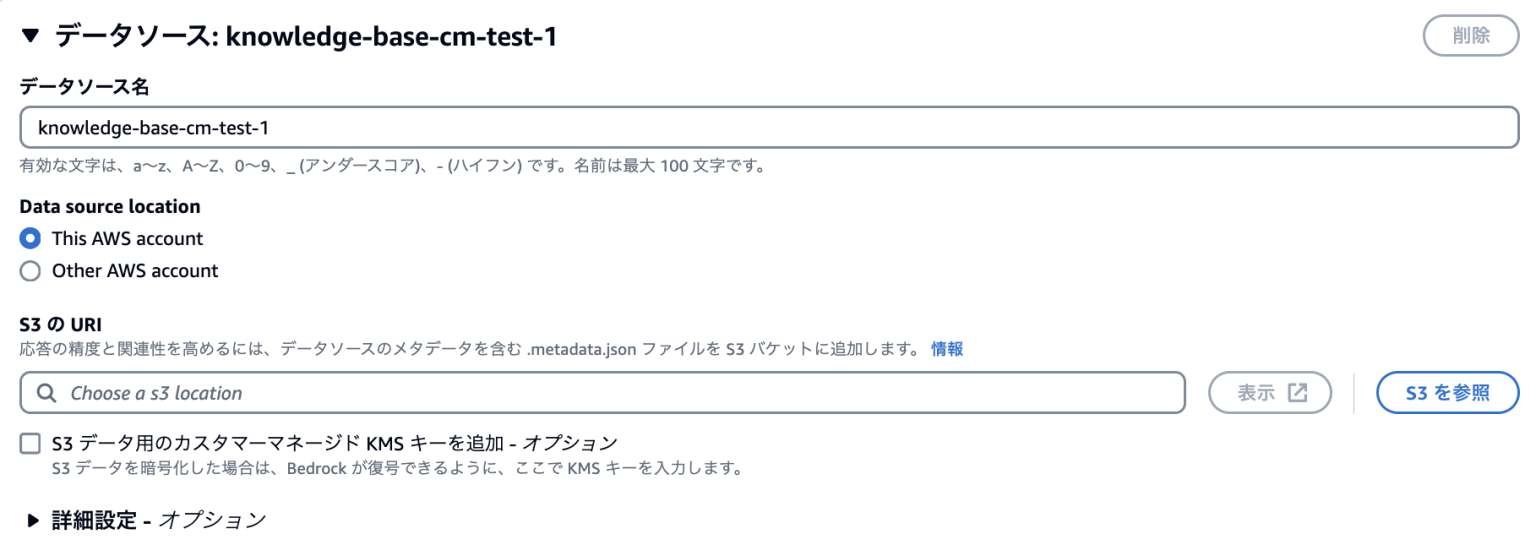Click the Data source location heading
This screenshot has height=556, width=1536.
coord(110,207)
